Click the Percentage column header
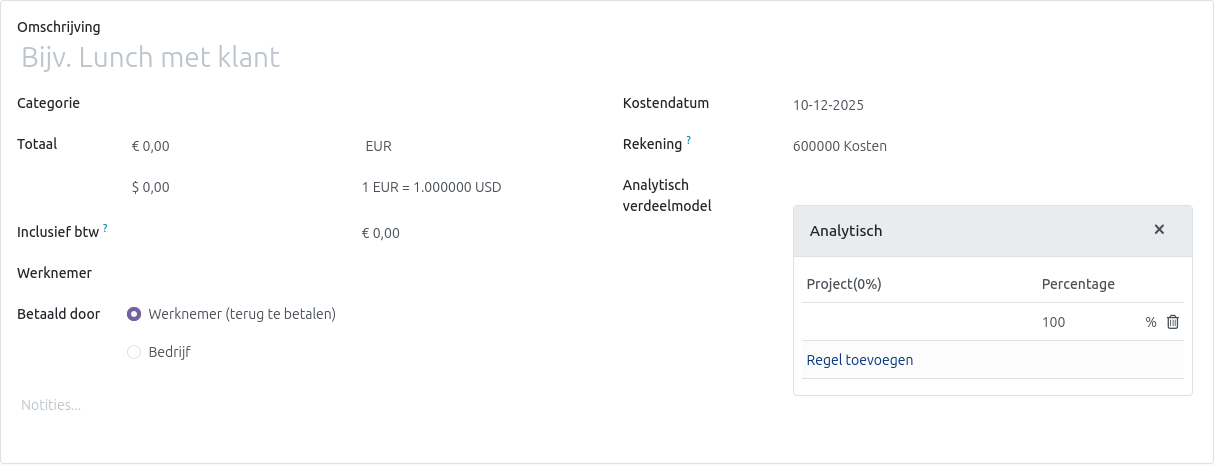The width and height of the screenshot is (1214, 465). (x=1078, y=284)
